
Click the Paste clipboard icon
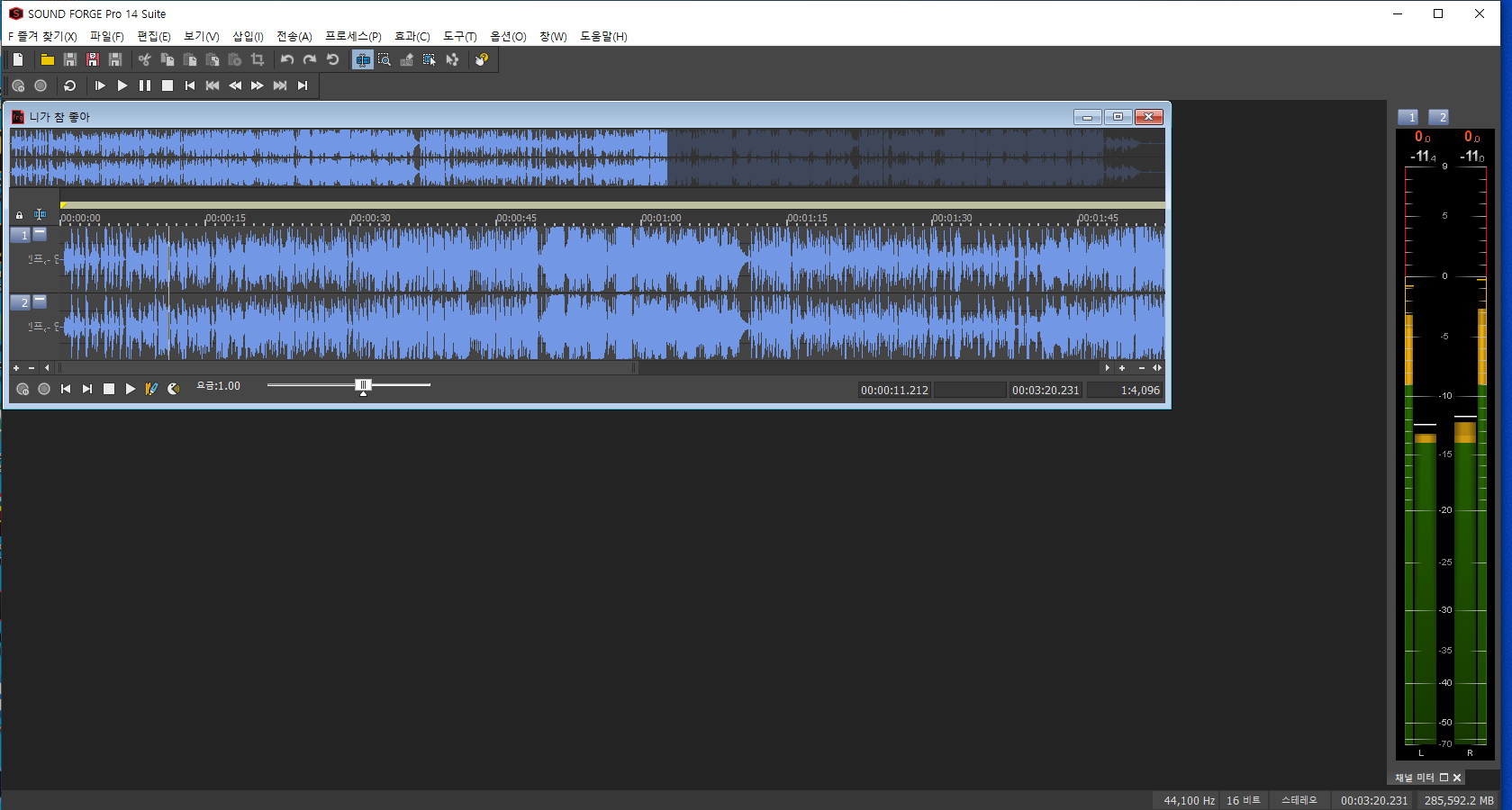[x=190, y=59]
